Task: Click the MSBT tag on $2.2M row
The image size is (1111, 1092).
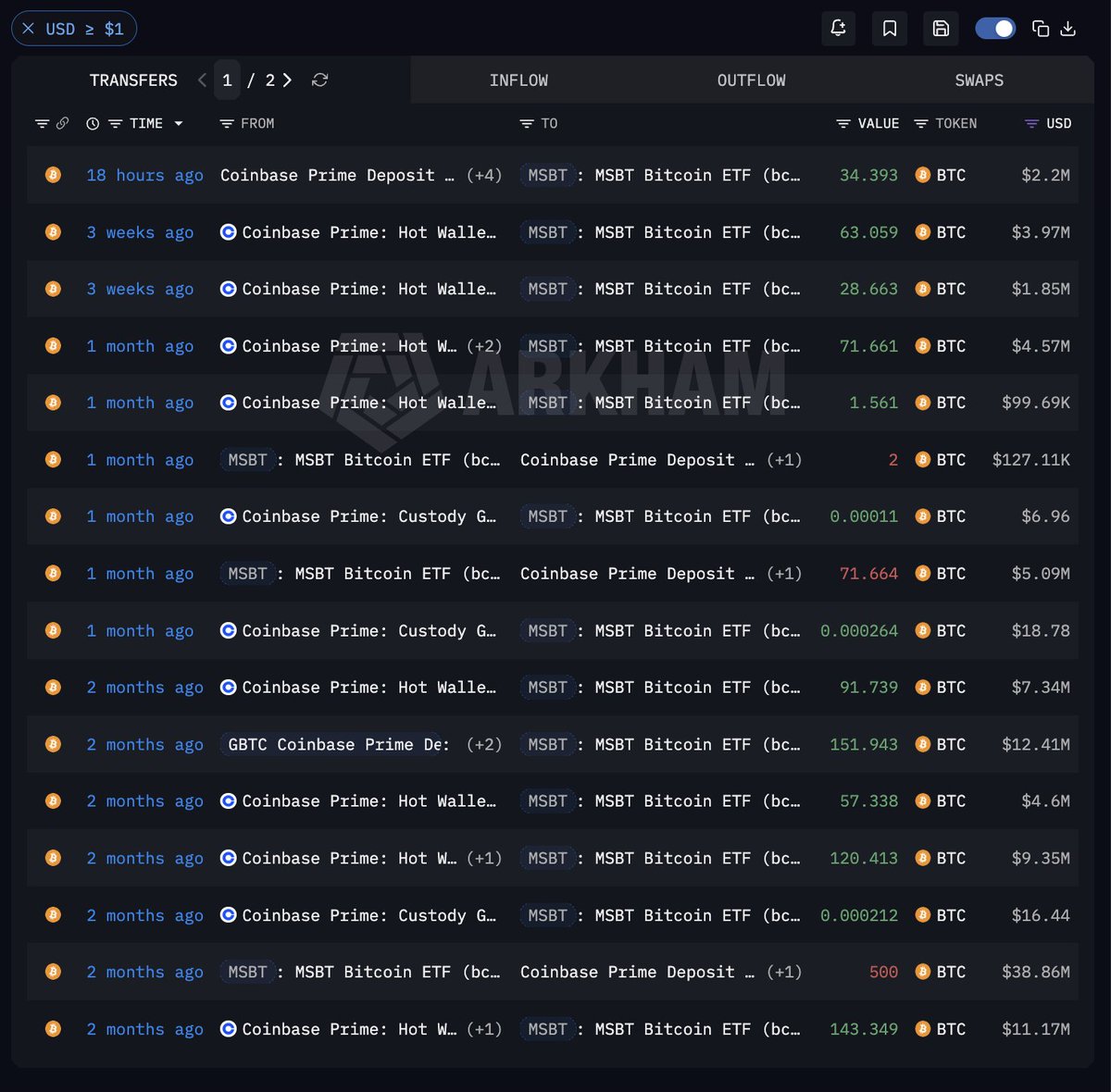Action: pyautogui.click(x=547, y=175)
